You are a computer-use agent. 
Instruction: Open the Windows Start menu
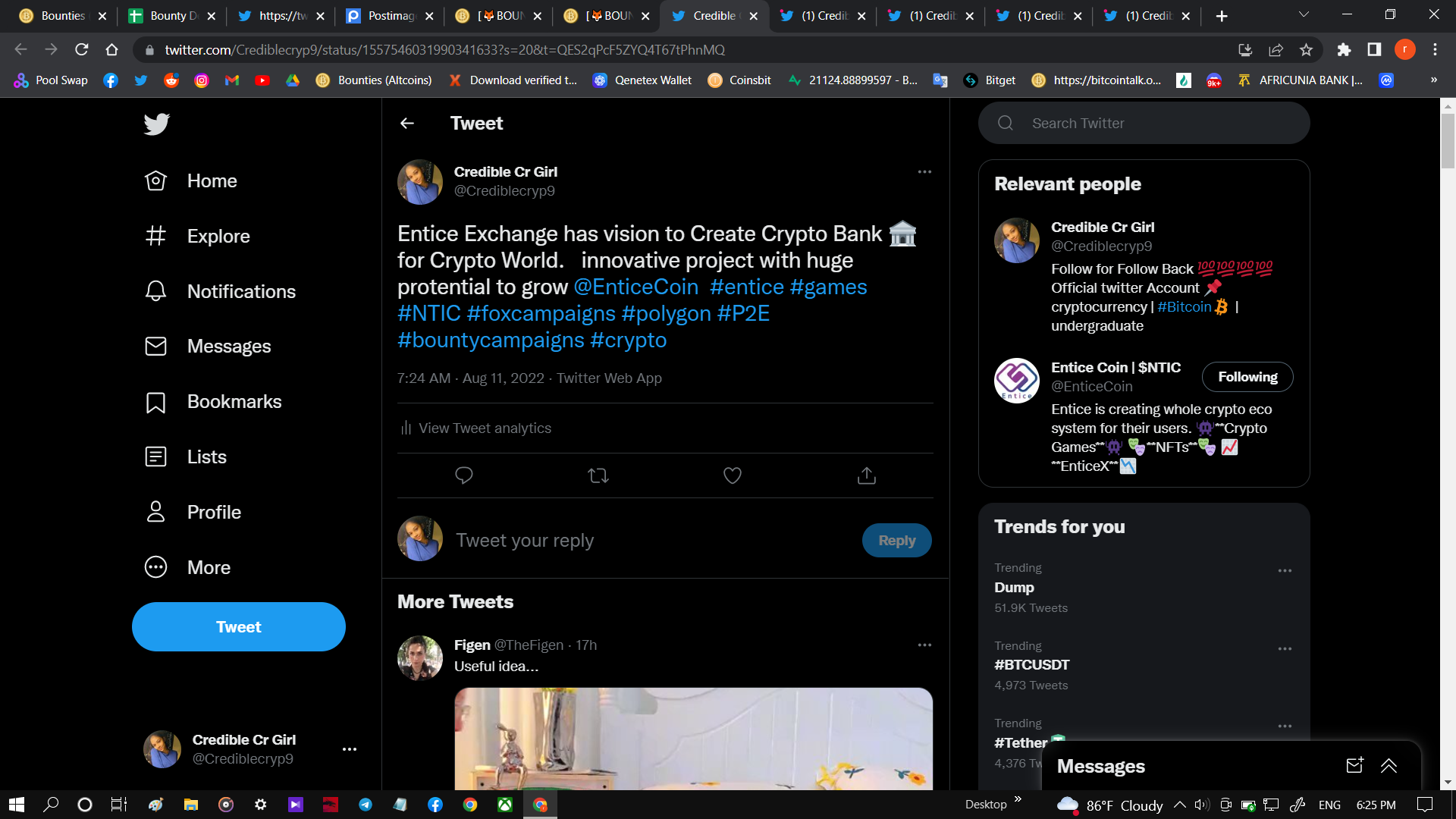(x=17, y=805)
